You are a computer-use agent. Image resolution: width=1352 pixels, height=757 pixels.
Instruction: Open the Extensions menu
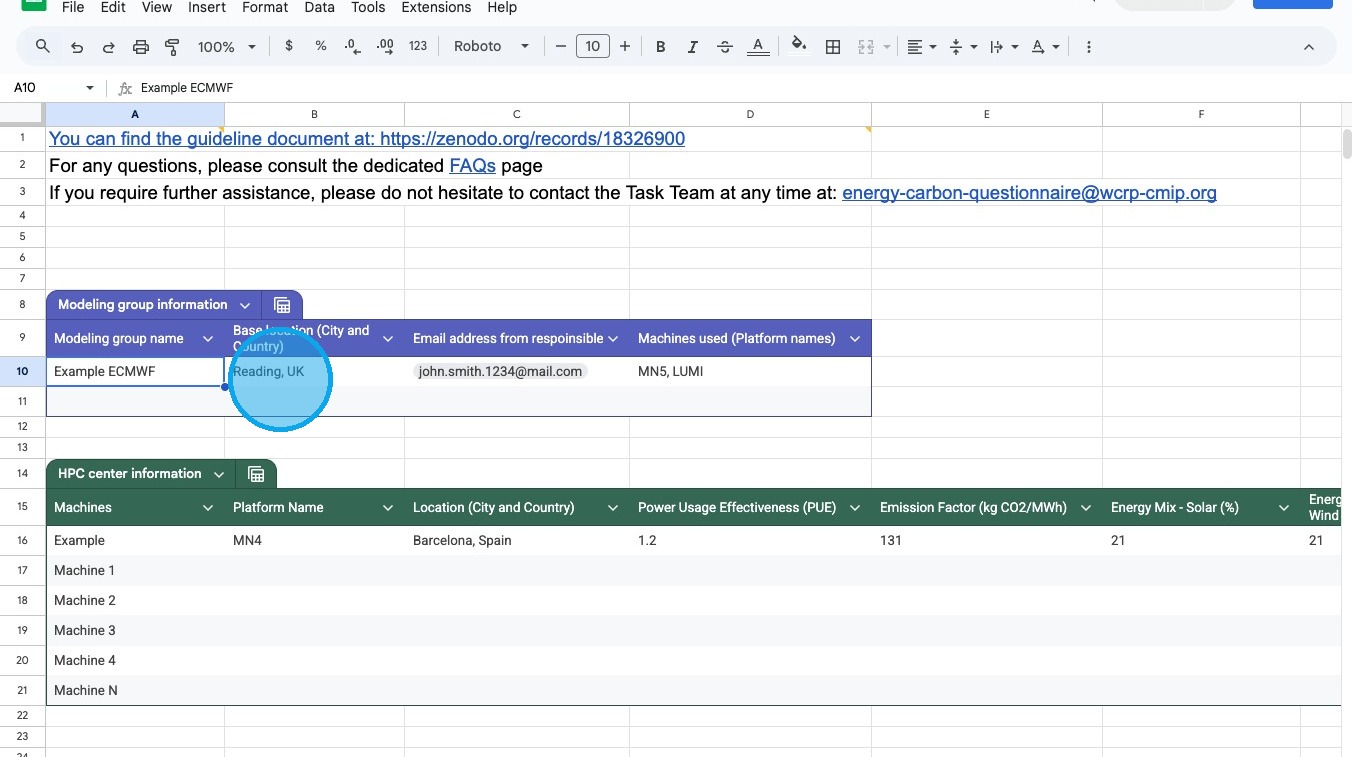click(x=436, y=8)
